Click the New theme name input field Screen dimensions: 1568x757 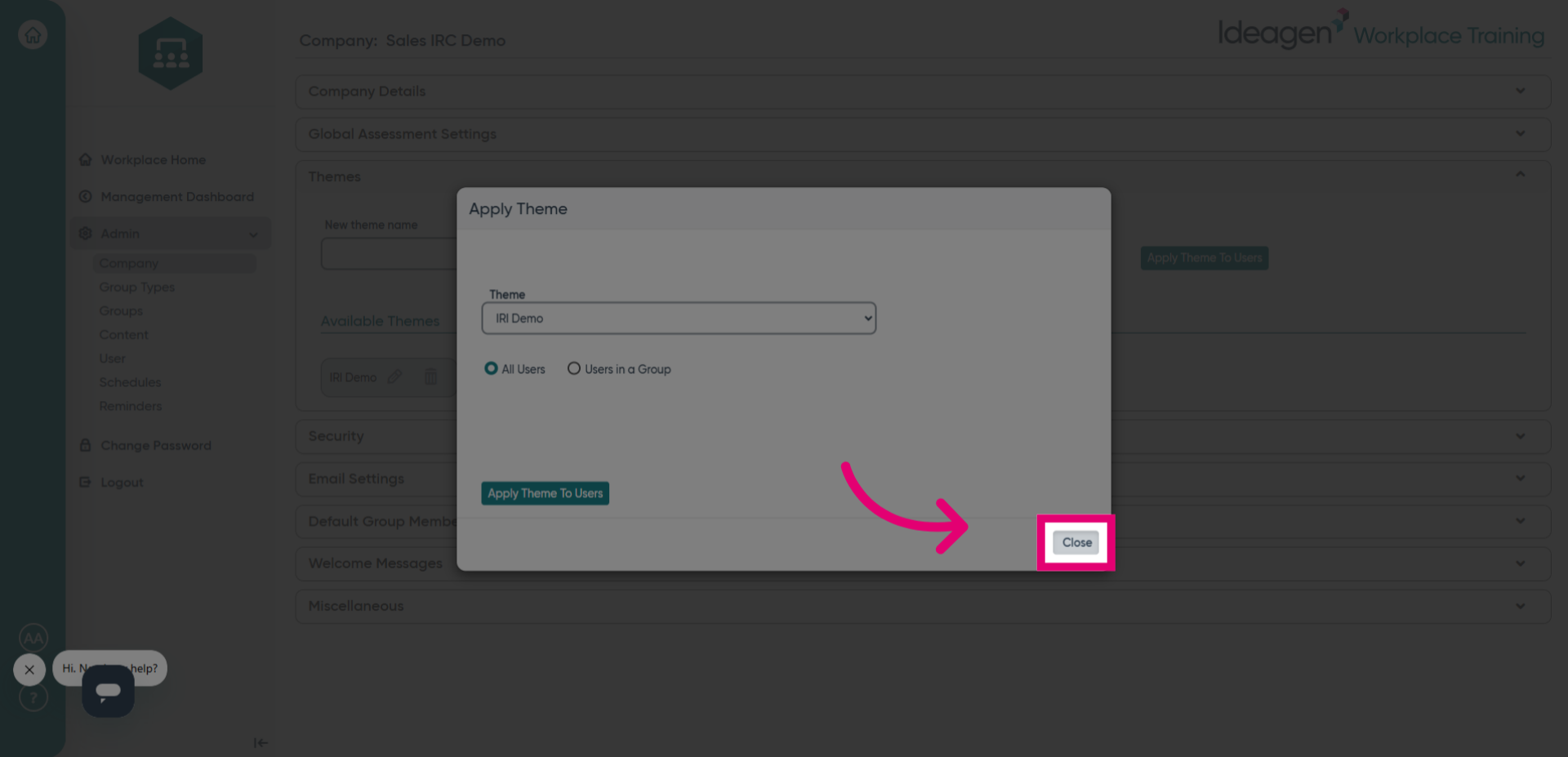389,254
